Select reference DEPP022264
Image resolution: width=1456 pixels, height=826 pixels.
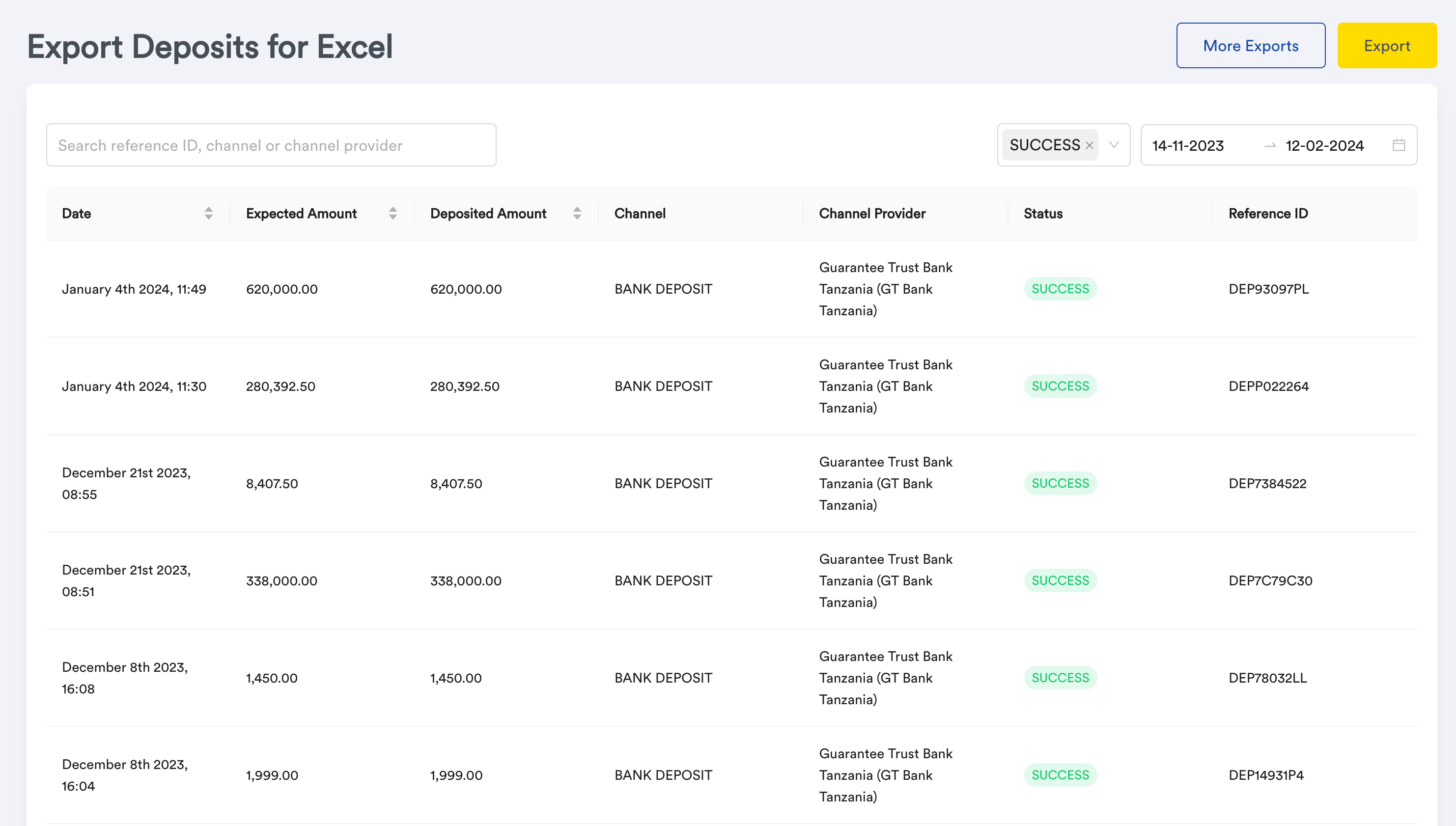click(x=1269, y=386)
